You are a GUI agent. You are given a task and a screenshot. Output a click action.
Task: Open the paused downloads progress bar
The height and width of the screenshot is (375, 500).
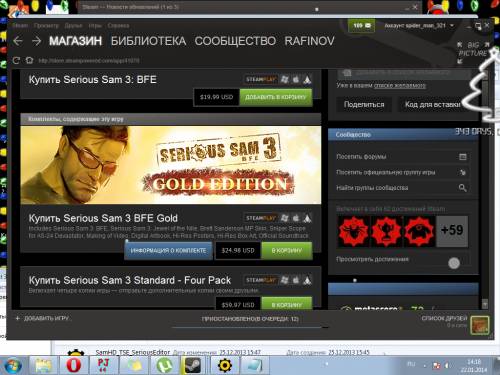pos(250,322)
